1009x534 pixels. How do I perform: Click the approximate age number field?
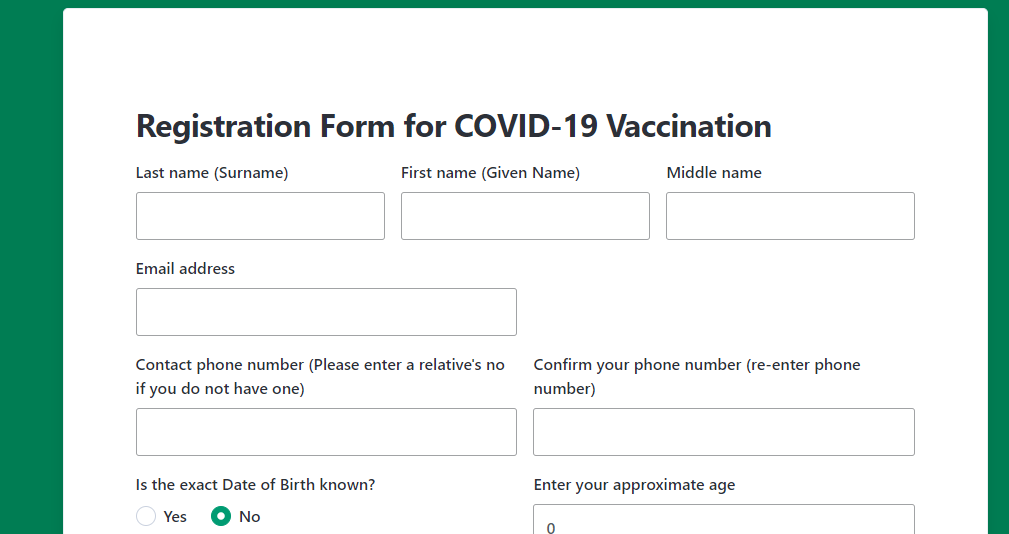pos(724,522)
